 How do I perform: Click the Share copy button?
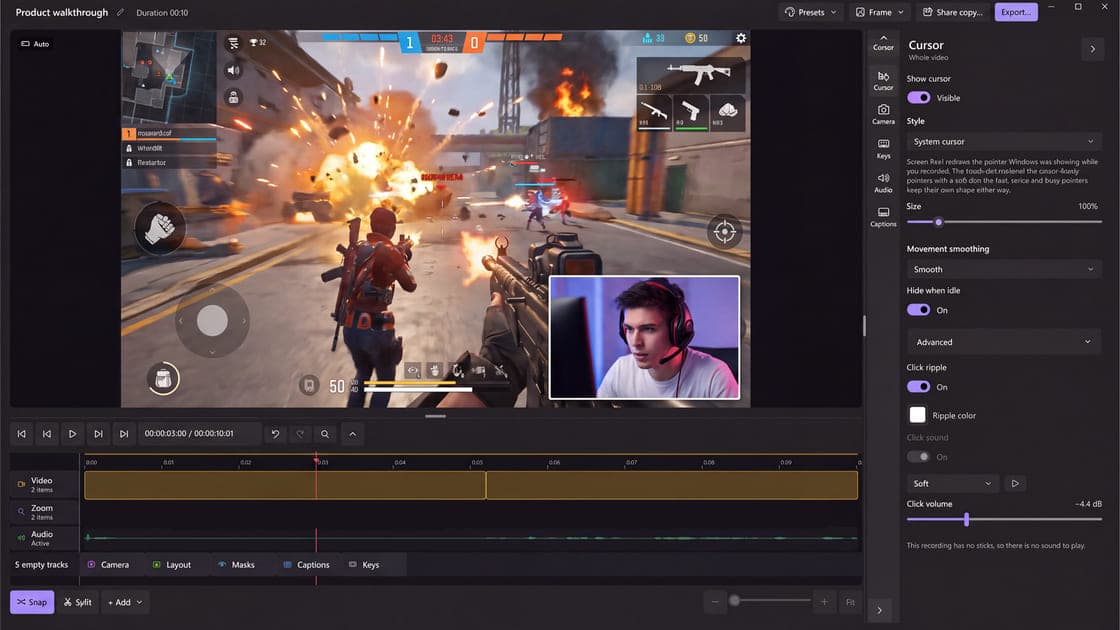tap(953, 12)
